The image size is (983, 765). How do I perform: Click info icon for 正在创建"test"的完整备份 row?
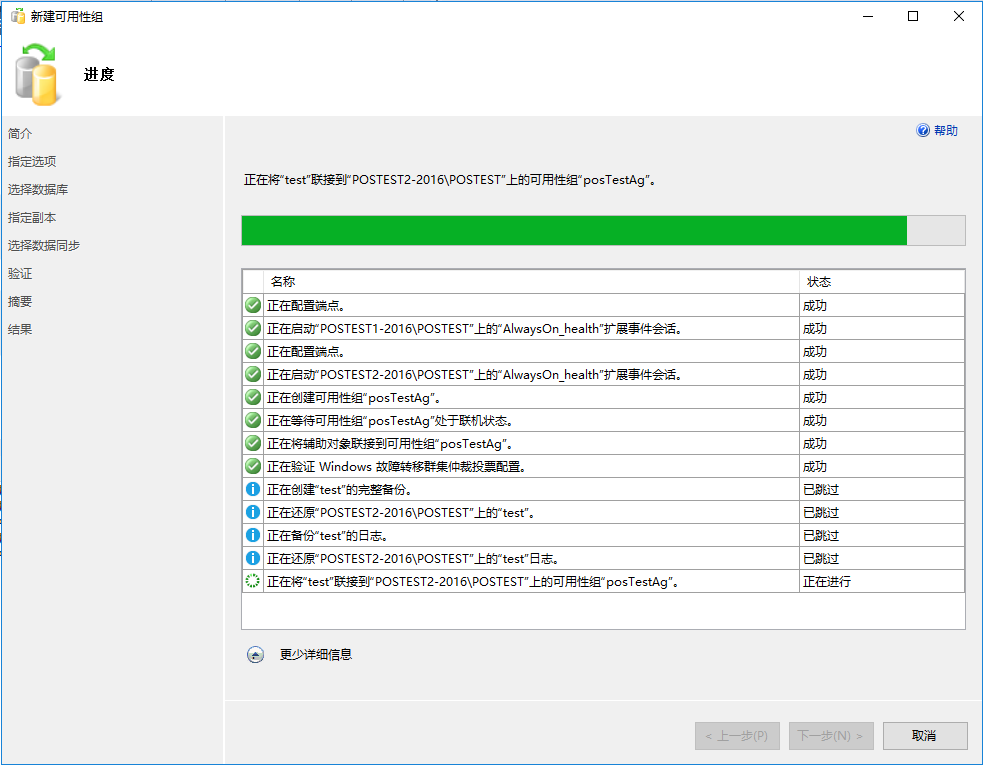pos(253,489)
